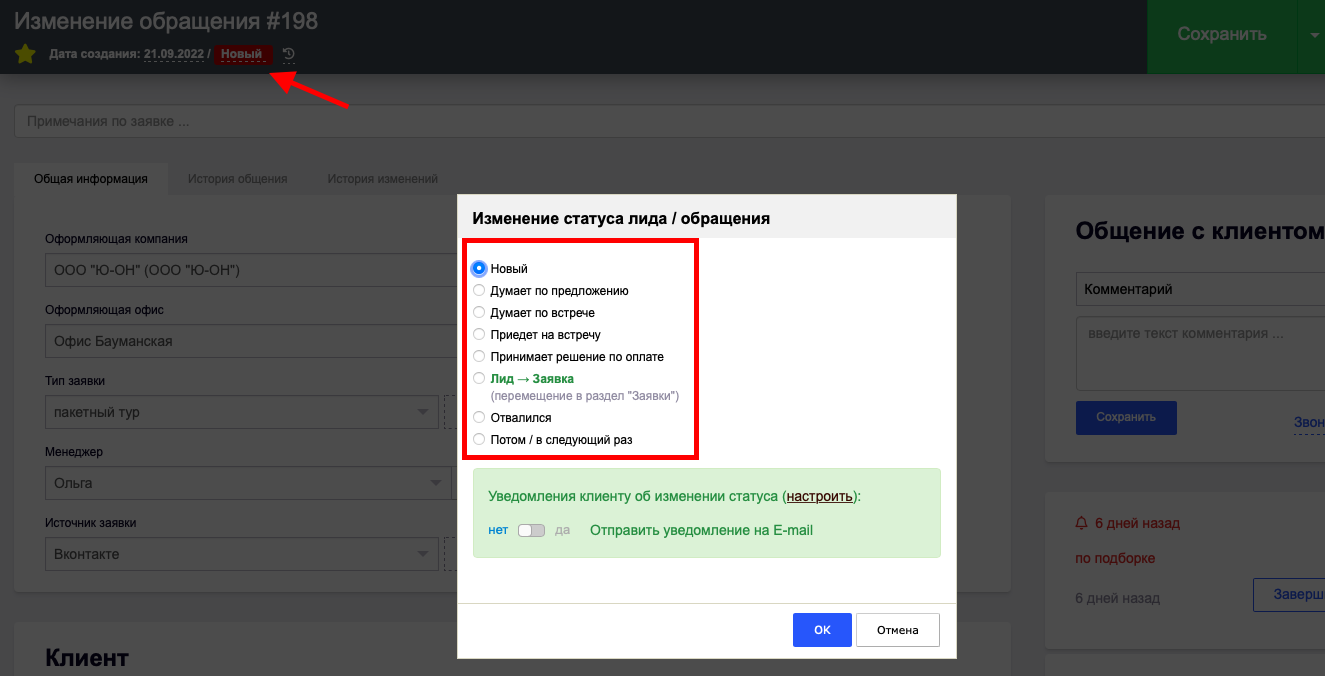Click the Отправить уведомление на E-mail label
The height and width of the screenshot is (676, 1325).
click(701, 530)
